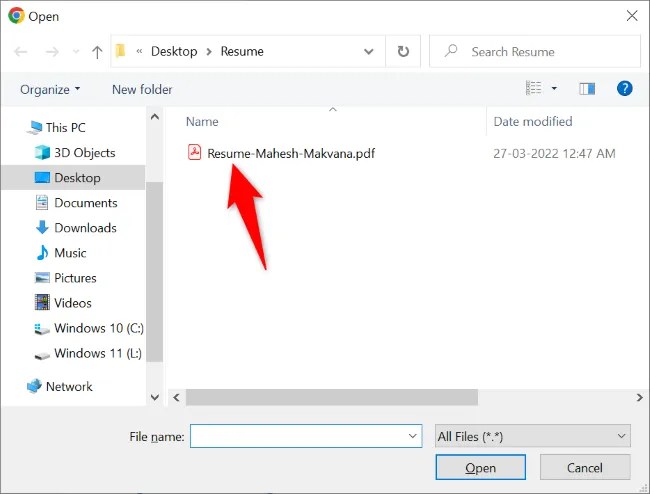The image size is (650, 494).
Task: Open the Organize menu
Action: [50, 90]
